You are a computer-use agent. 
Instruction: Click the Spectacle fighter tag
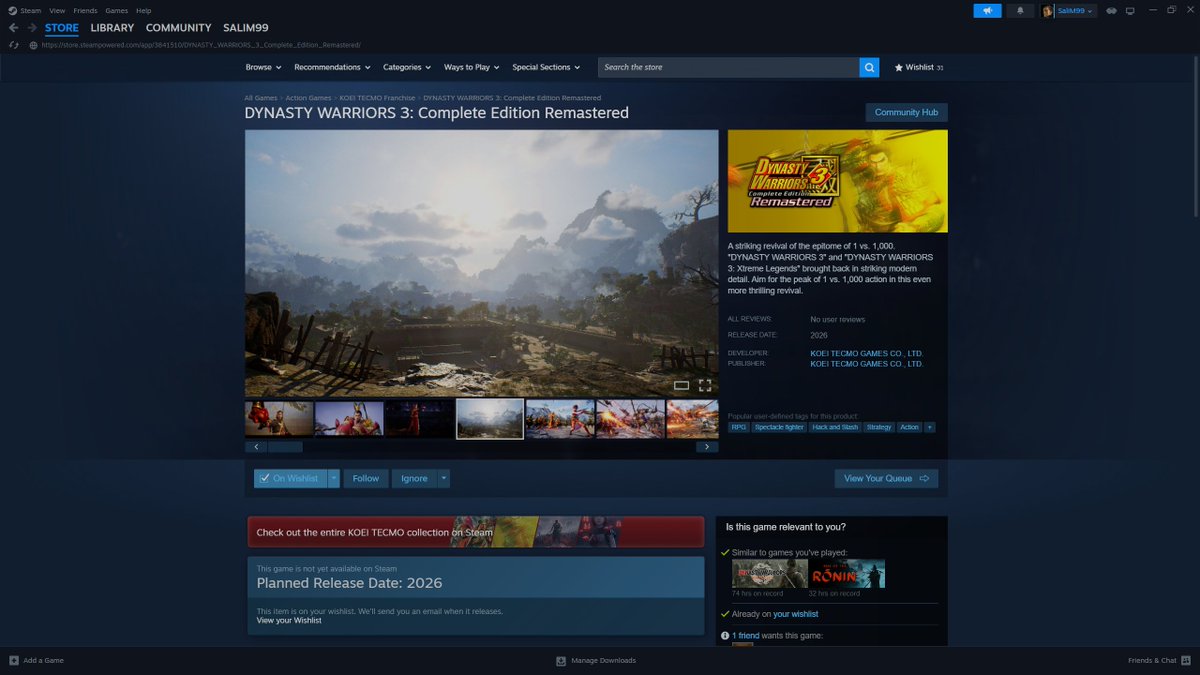[779, 427]
